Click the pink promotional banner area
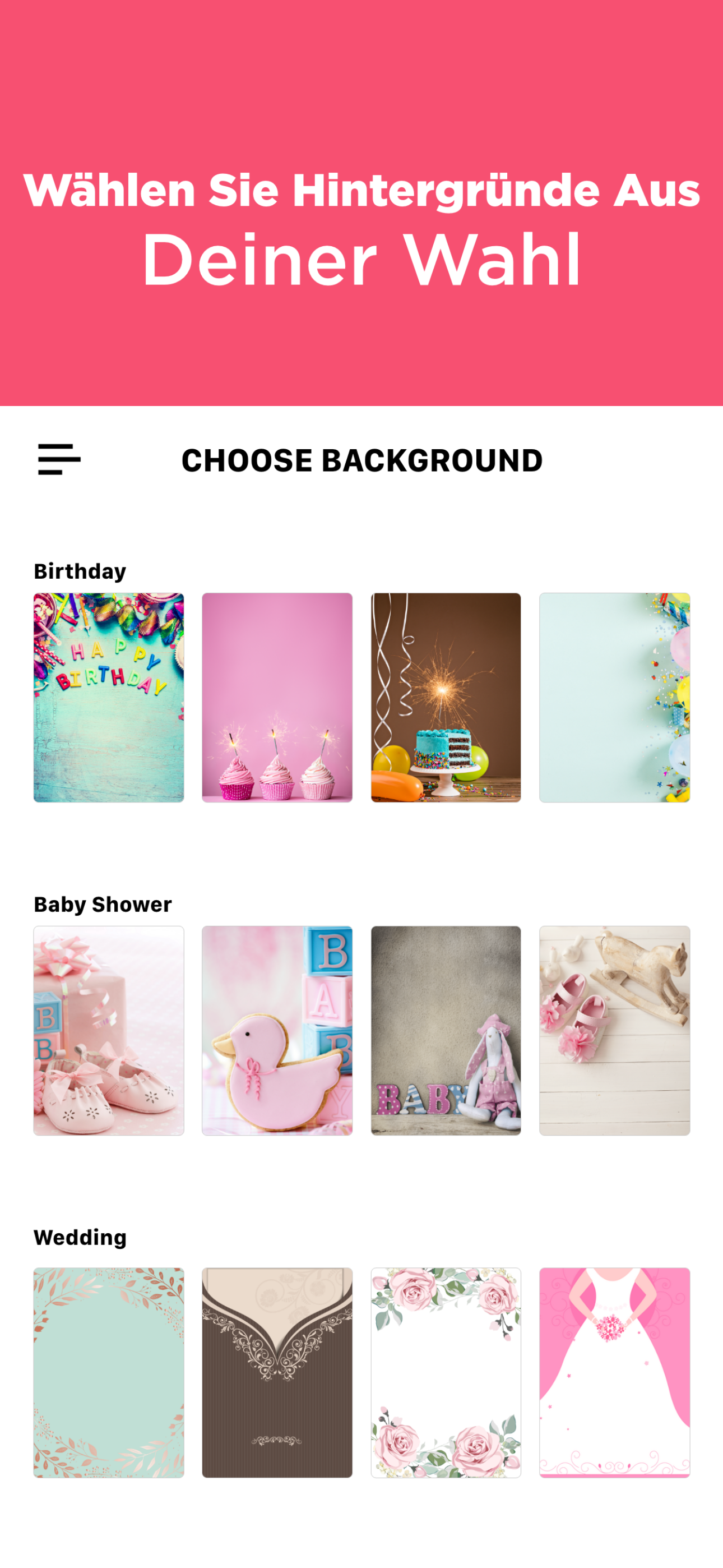This screenshot has height=1568, width=723. coord(361,202)
